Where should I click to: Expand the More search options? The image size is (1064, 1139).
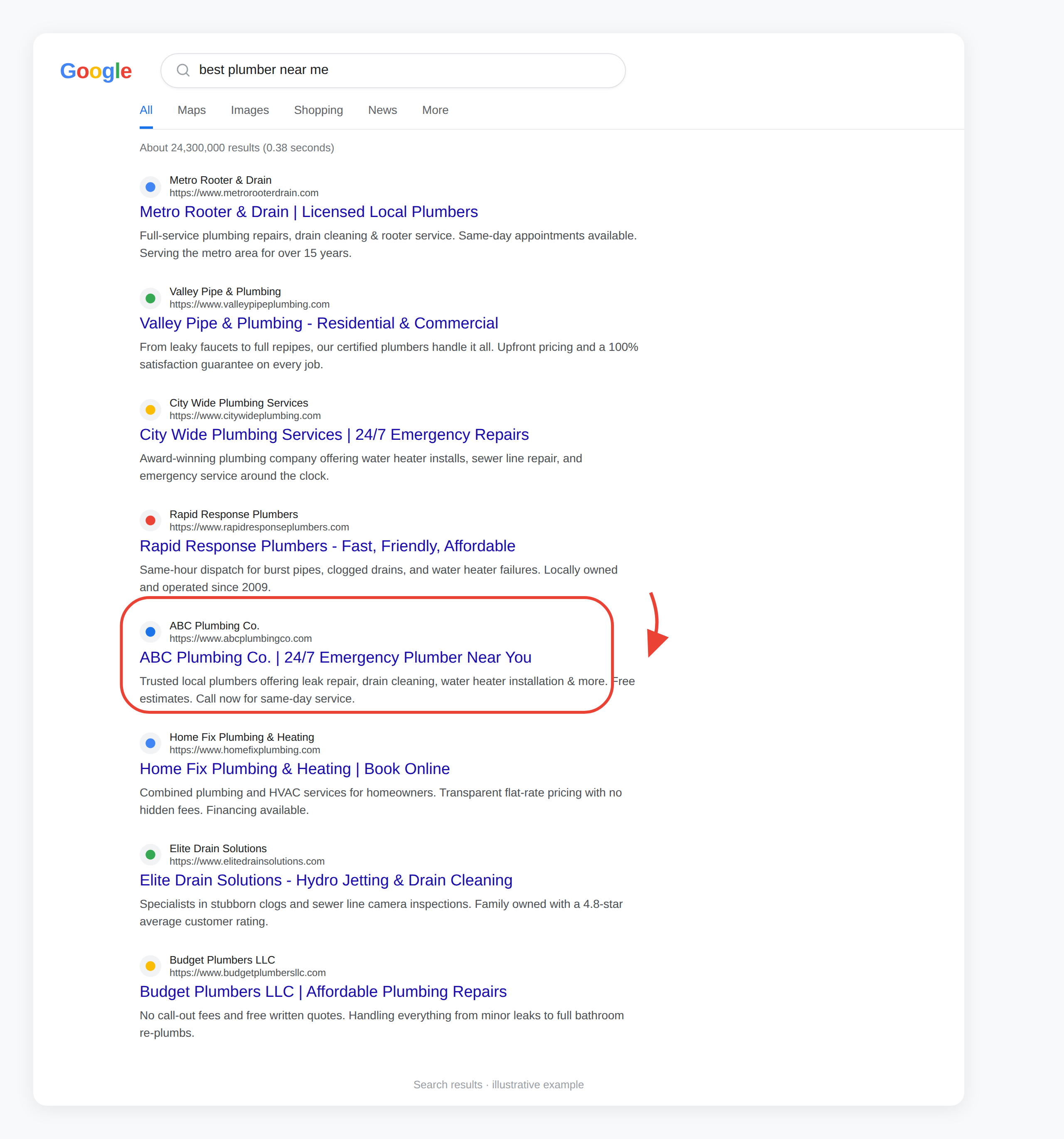pos(435,110)
